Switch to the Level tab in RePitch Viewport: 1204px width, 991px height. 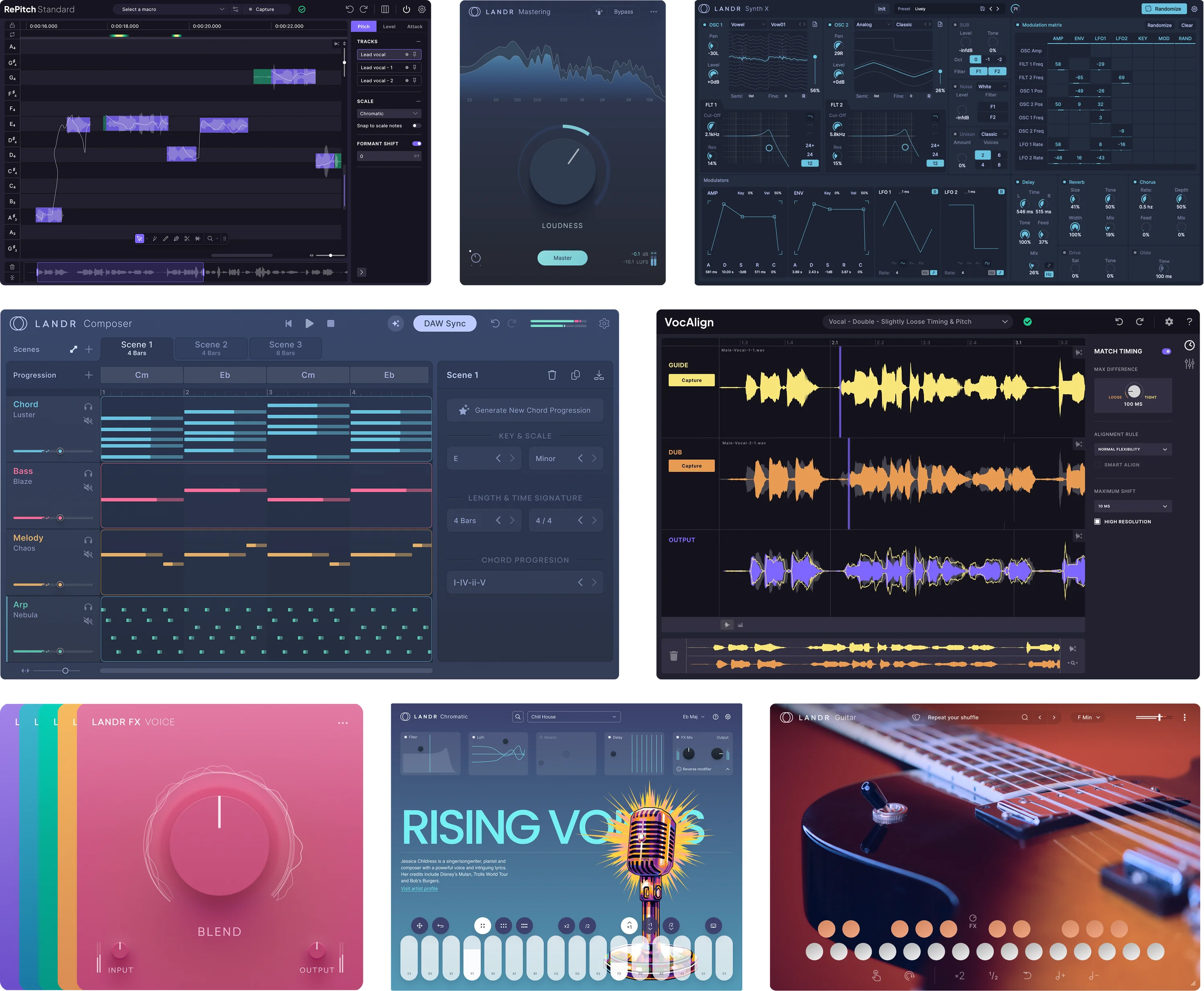tap(389, 26)
